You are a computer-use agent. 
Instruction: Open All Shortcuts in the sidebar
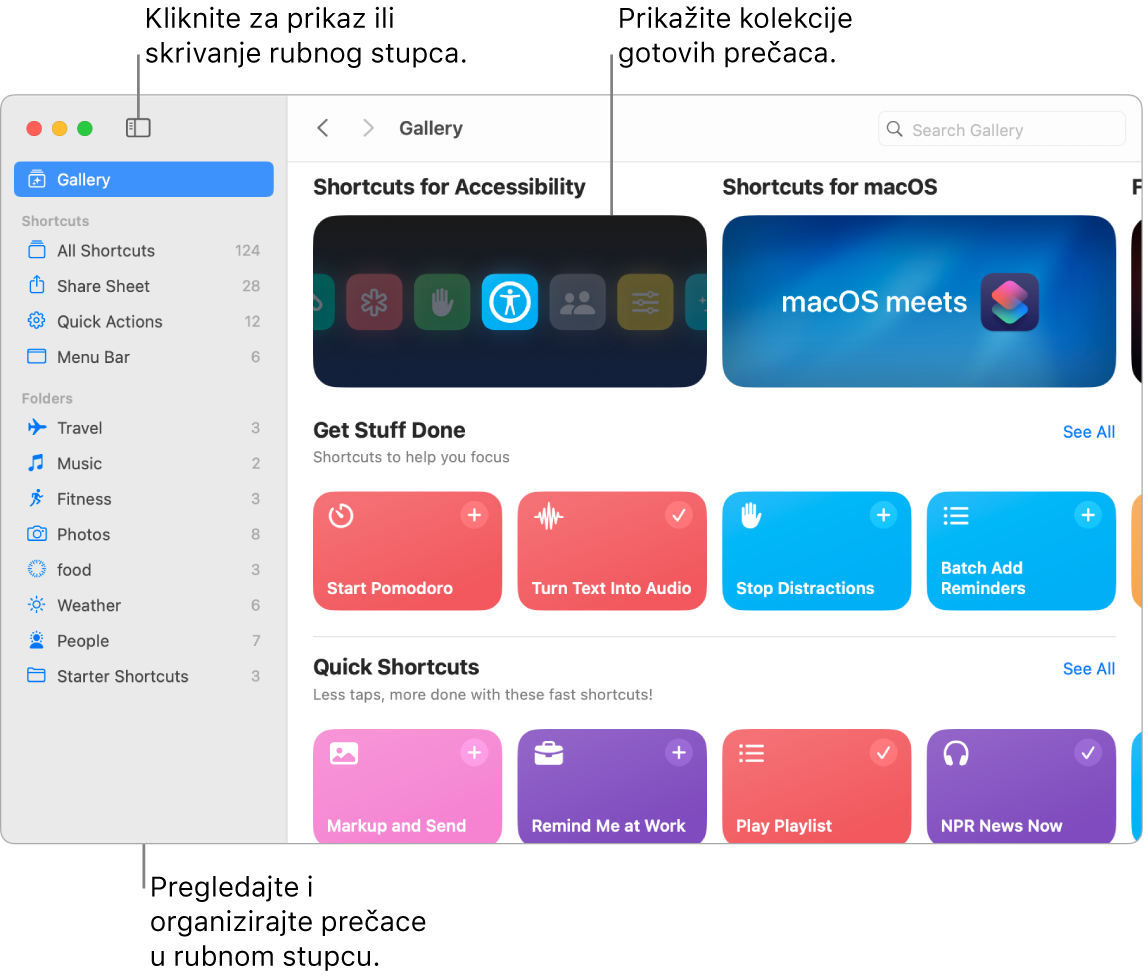[144, 250]
